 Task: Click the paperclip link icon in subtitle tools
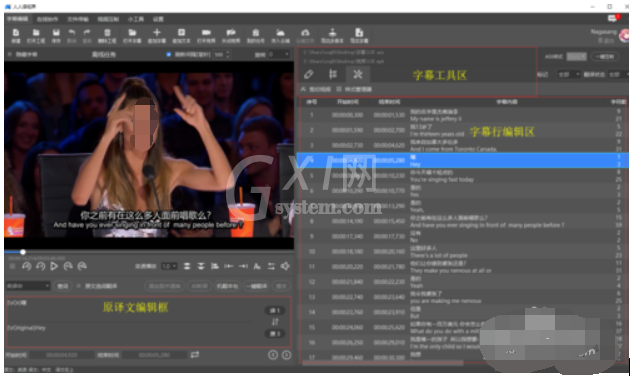(308, 74)
